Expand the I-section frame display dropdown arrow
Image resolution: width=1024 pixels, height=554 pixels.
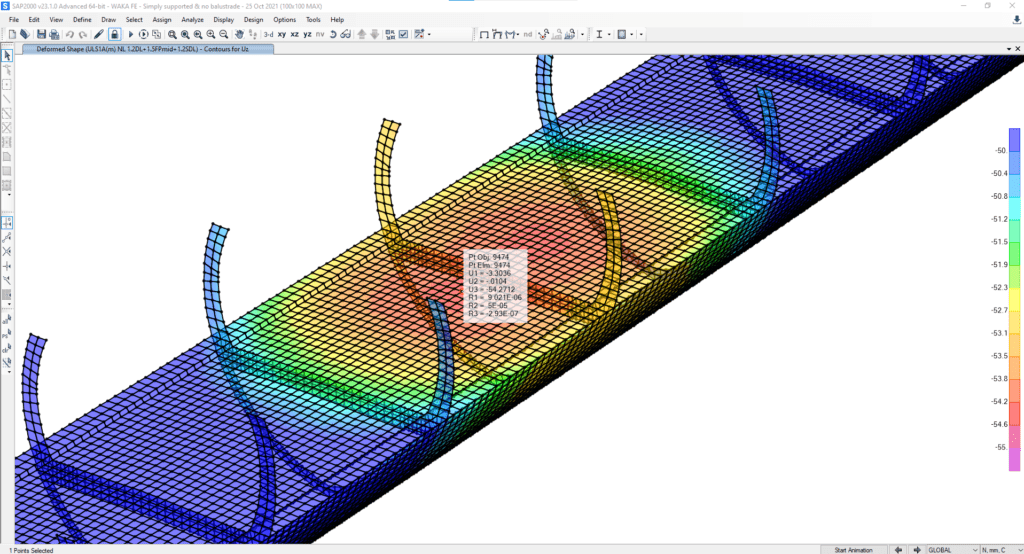pos(610,34)
